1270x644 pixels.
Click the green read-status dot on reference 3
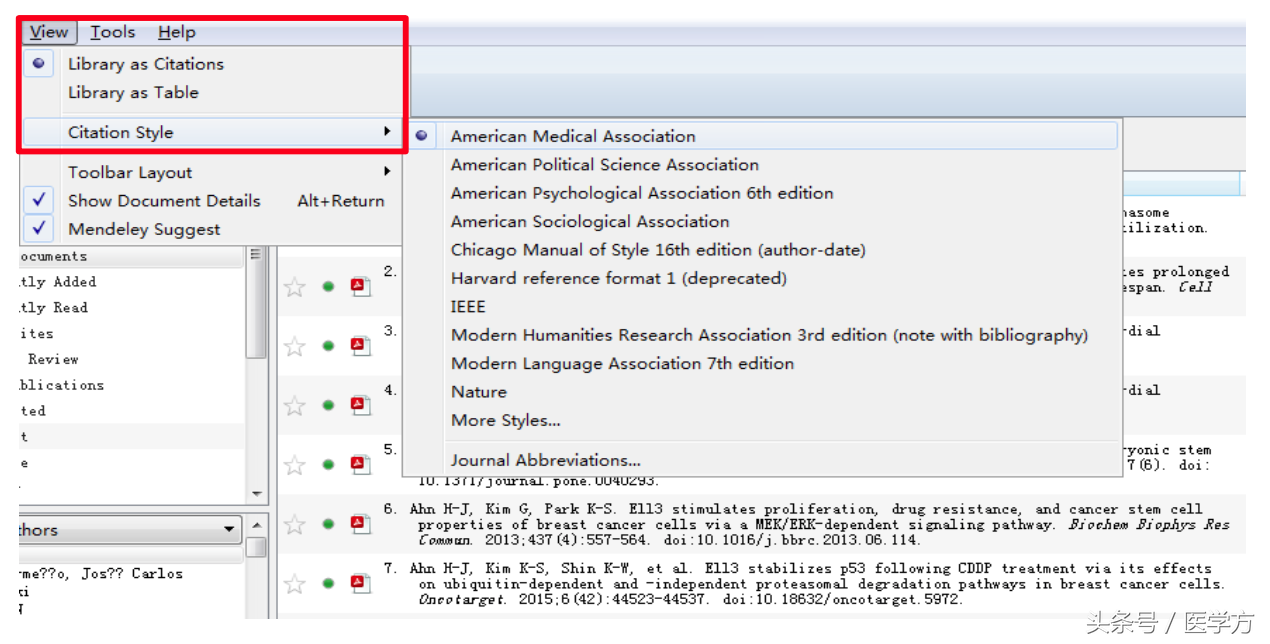coord(328,346)
